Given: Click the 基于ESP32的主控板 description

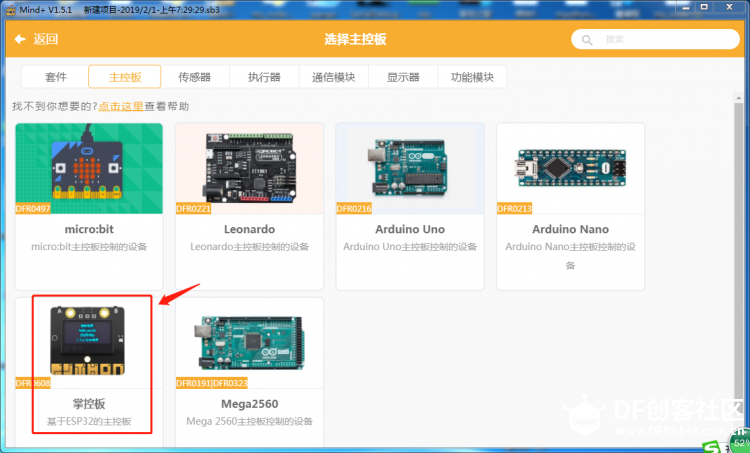Looking at the screenshot, I should [x=89, y=421].
